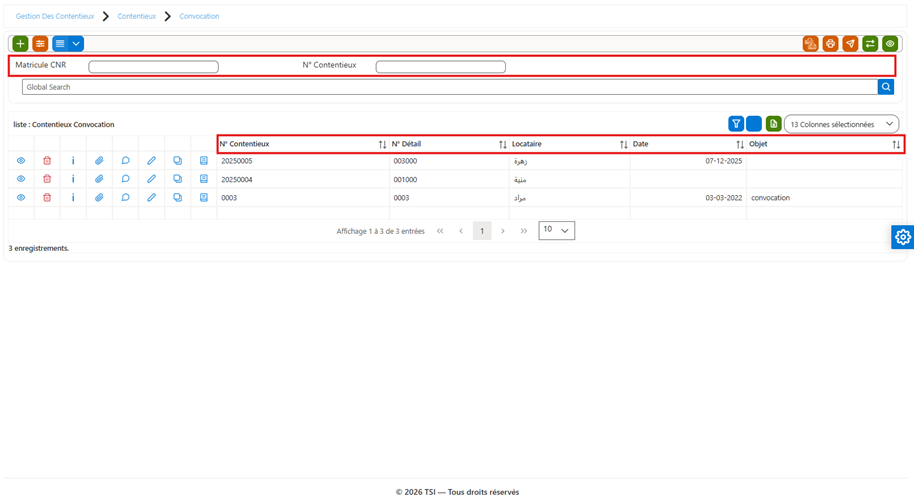Open comment bubble for row 20250004

tap(125, 179)
